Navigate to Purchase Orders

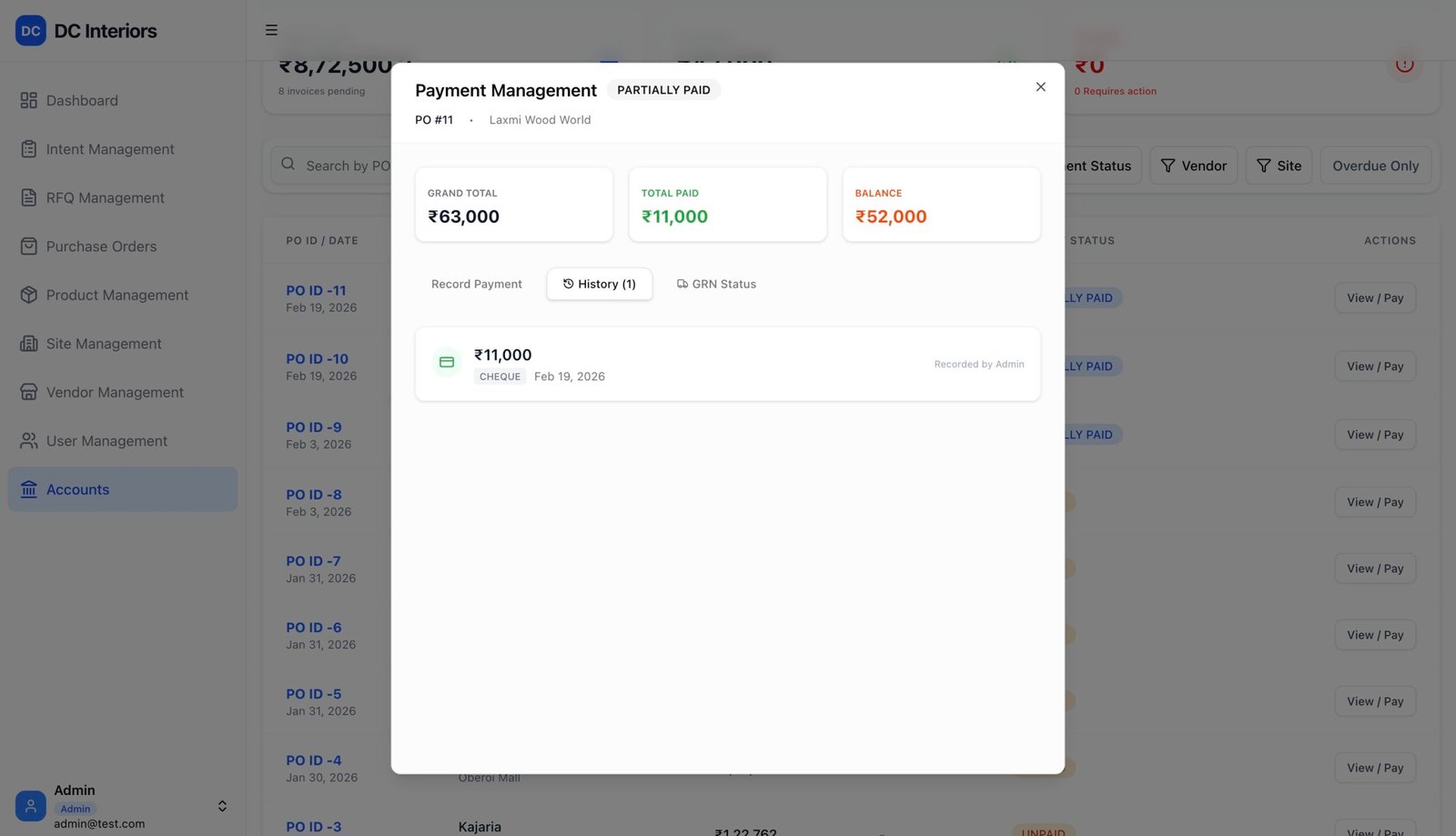(x=101, y=247)
